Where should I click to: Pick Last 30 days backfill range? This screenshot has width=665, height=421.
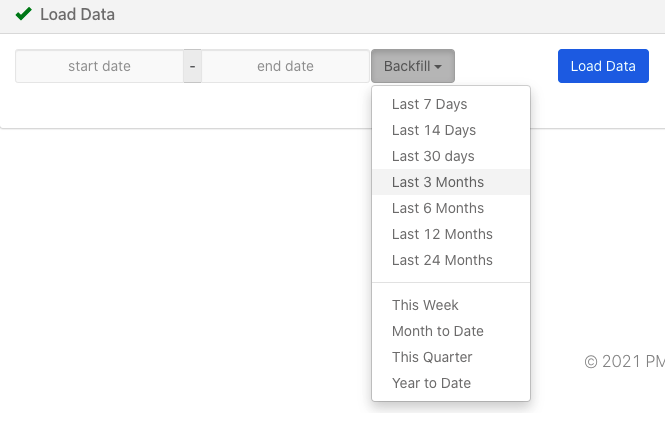pyautogui.click(x=451, y=156)
